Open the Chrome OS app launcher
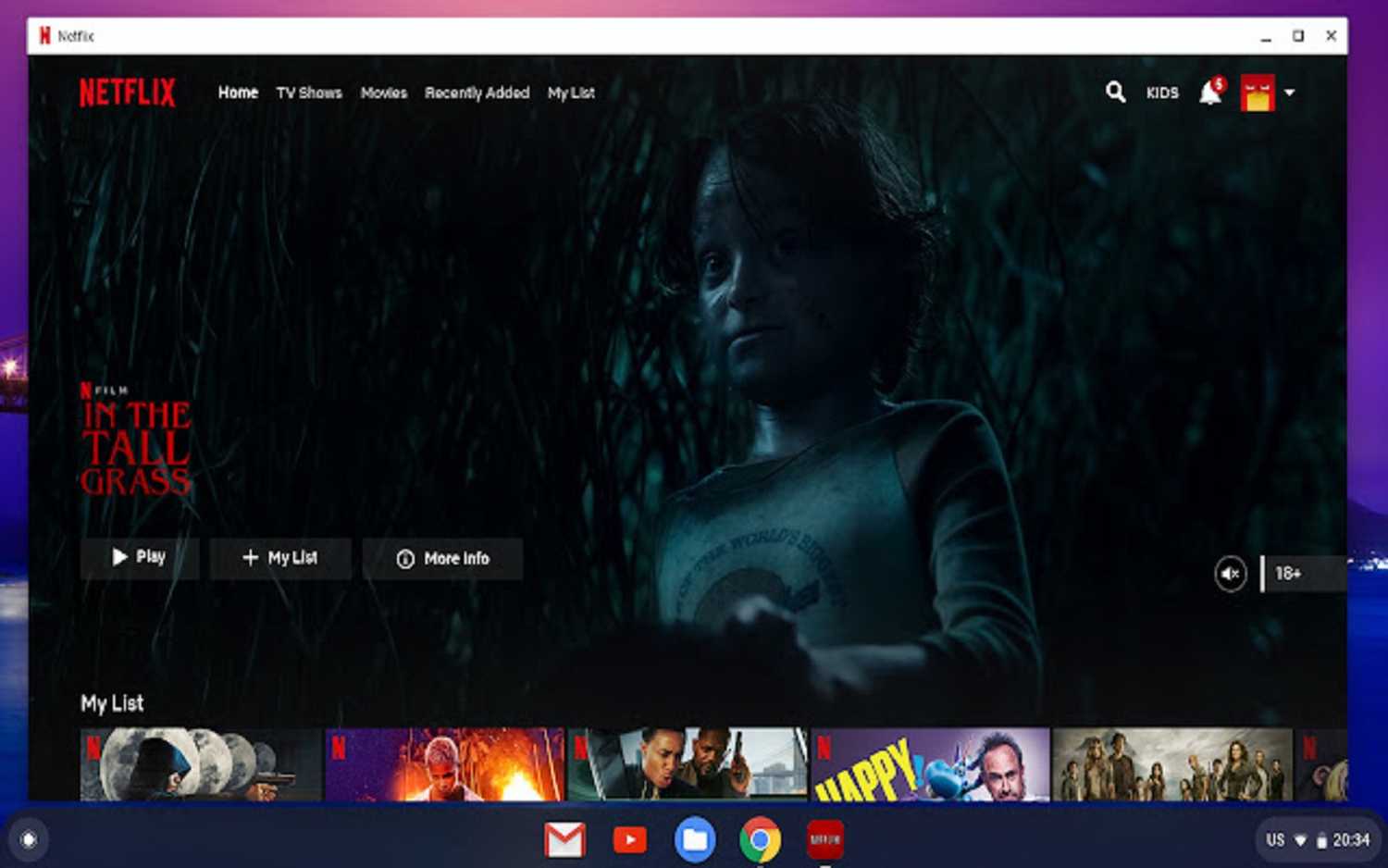1388x868 pixels. [x=29, y=838]
